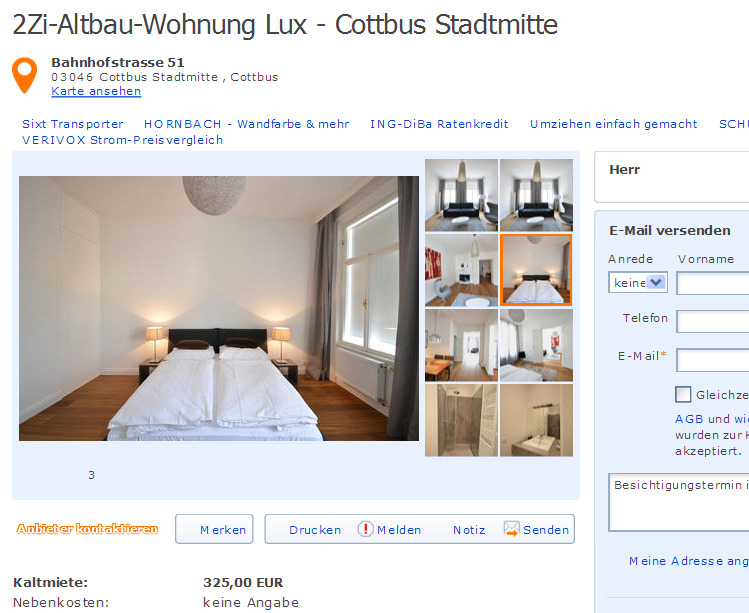Select the first living room thumbnail

click(461, 195)
